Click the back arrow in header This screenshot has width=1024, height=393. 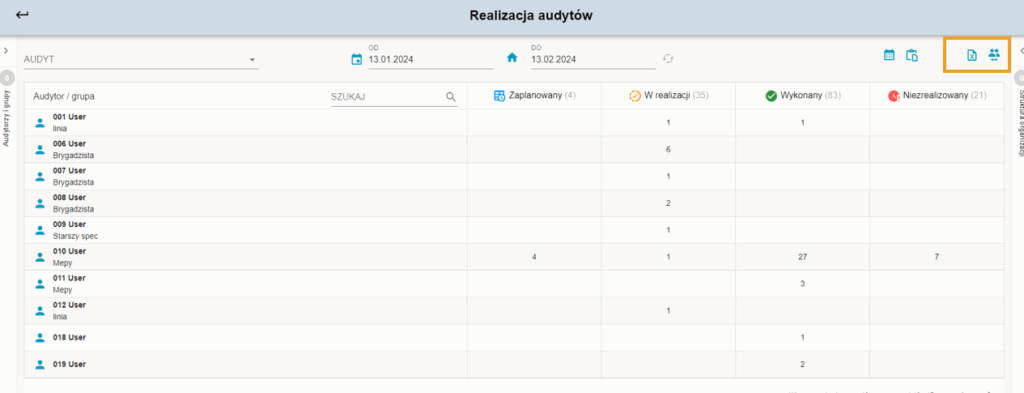pos(22,15)
